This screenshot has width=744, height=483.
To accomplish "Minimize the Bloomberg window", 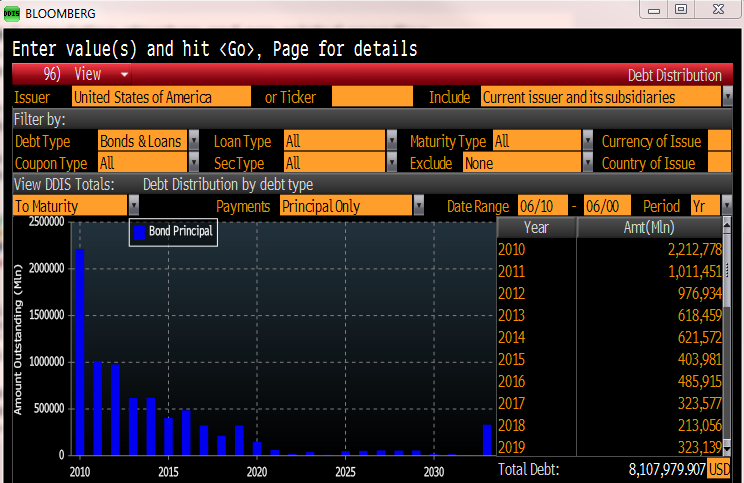I will pos(654,9).
